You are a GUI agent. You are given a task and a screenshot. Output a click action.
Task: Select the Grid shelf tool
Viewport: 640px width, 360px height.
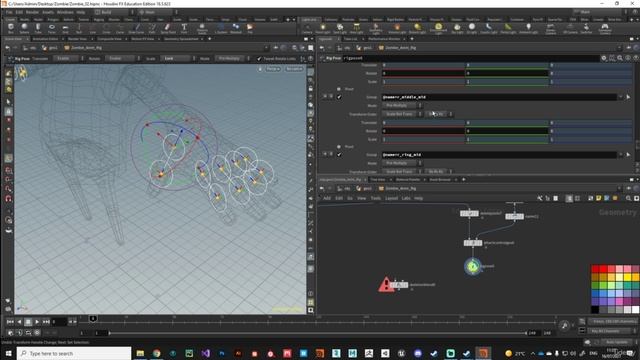click(65, 28)
